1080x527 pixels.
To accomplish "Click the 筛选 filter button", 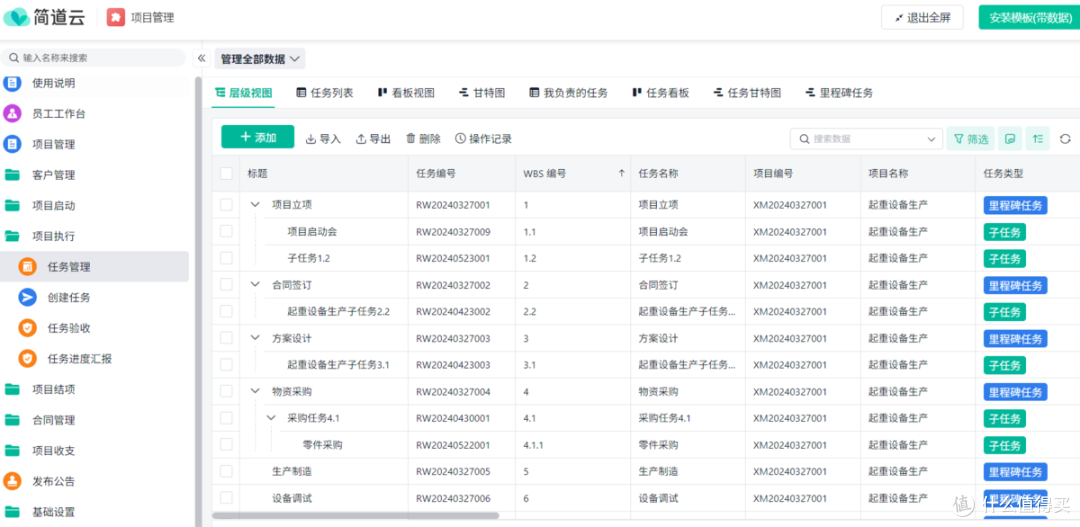I will pyautogui.click(x=970, y=138).
